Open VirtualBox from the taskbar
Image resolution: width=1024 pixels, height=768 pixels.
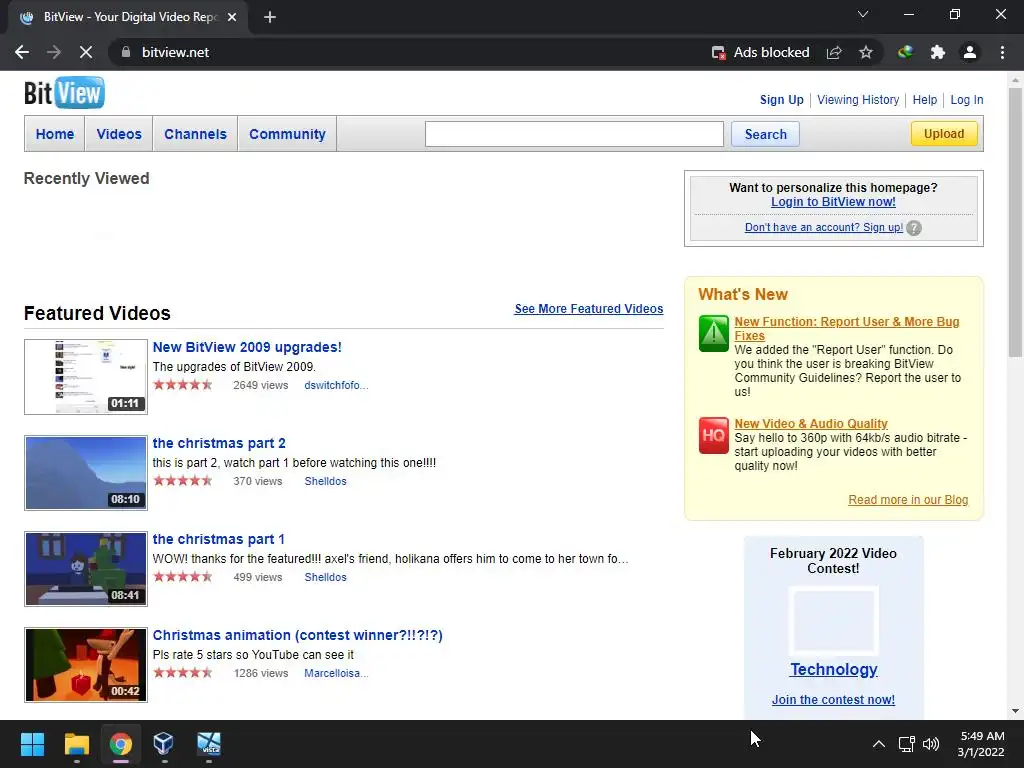pyautogui.click(x=163, y=744)
